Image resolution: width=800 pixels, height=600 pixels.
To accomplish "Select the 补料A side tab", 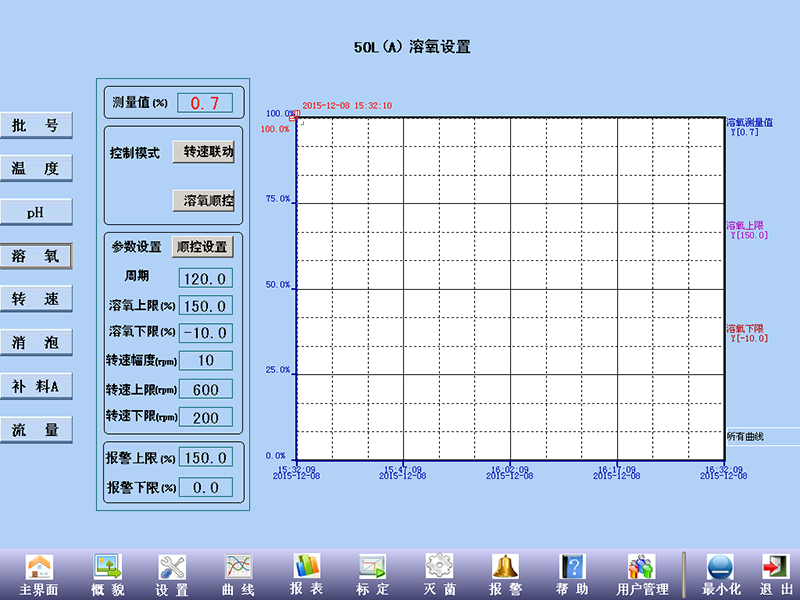I will pyautogui.click(x=36, y=386).
